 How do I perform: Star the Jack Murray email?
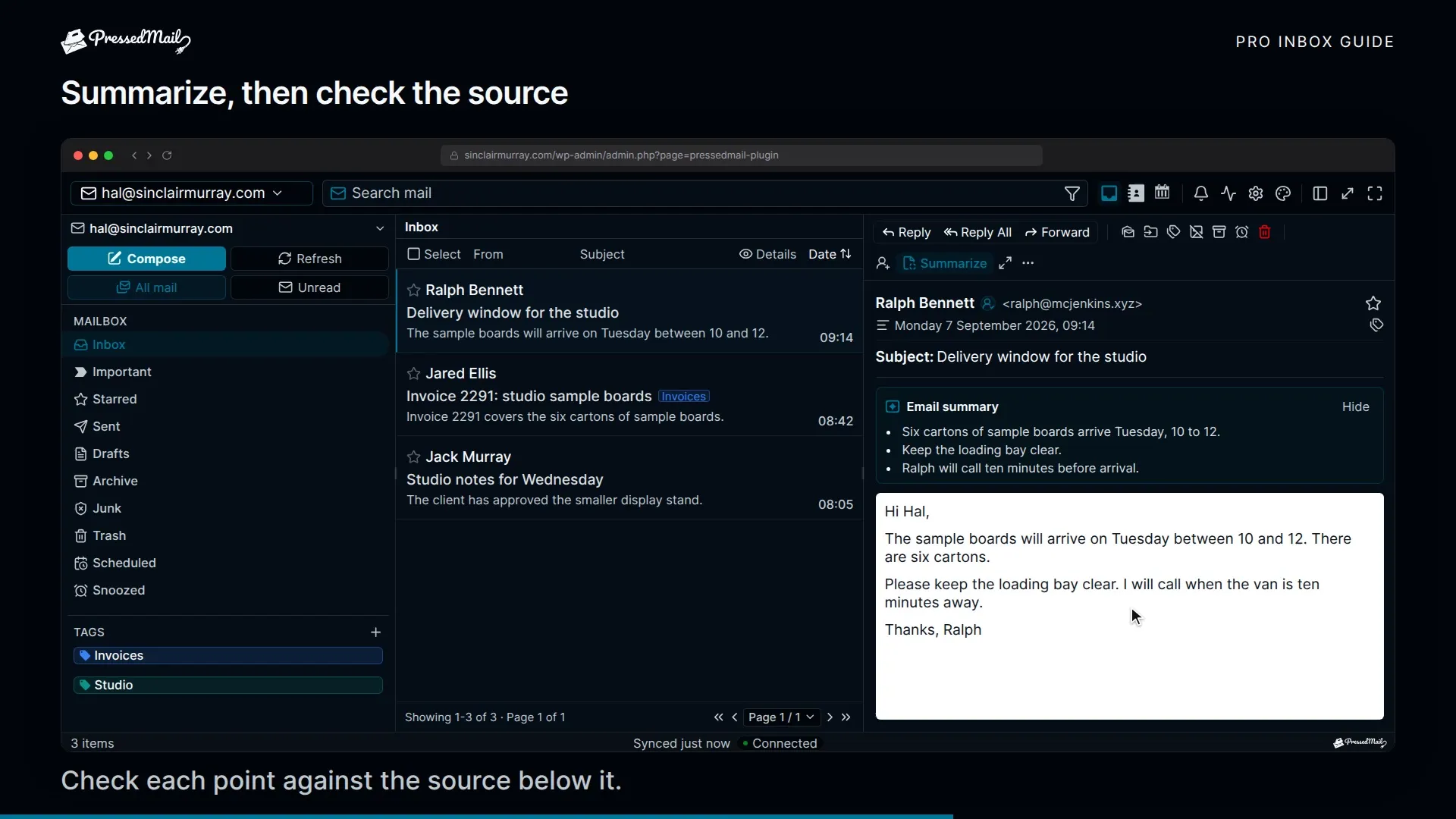click(413, 457)
